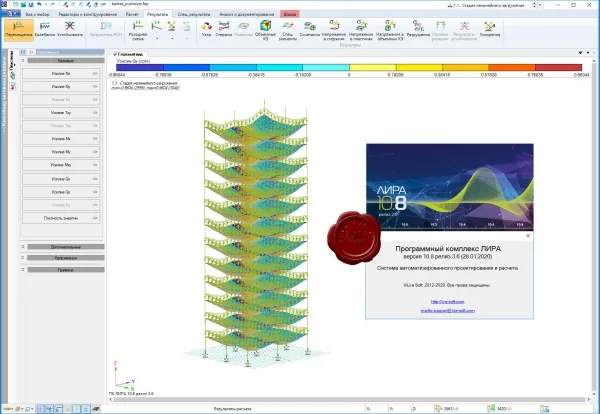Open the Спец. результаты tab
Screen dimensions: 600x414
click(x=194, y=14)
